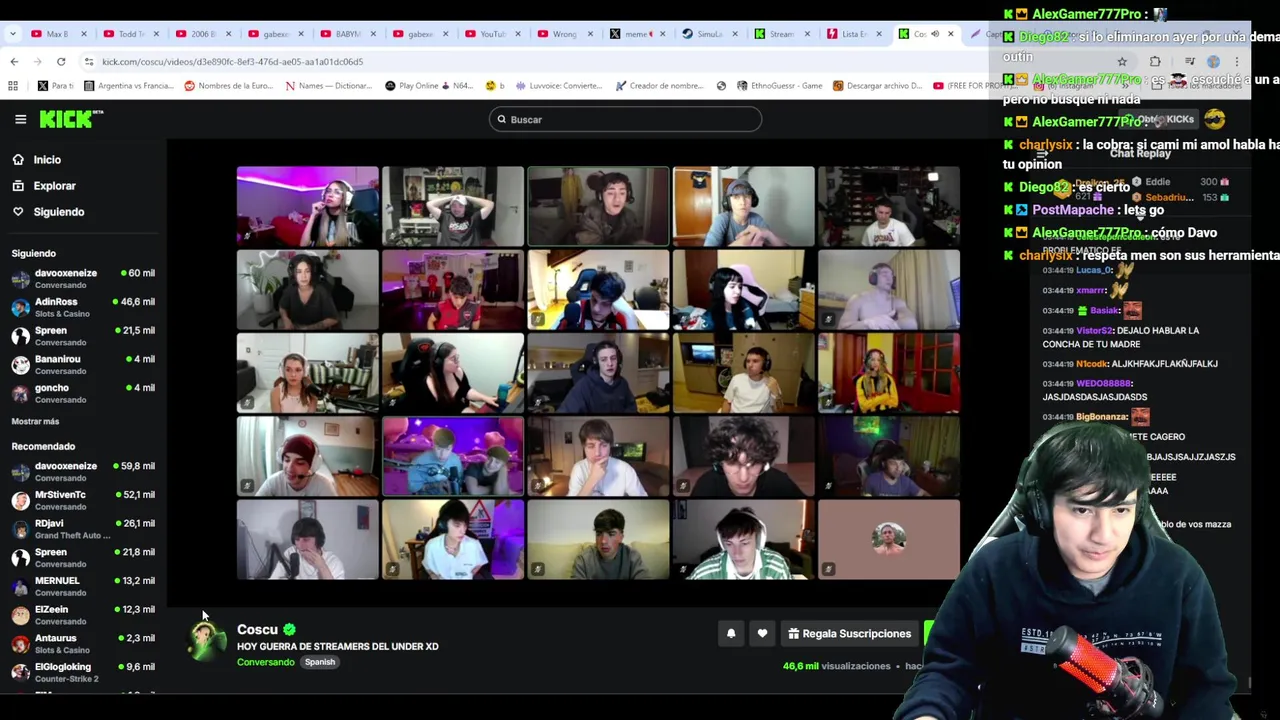1280x720 pixels.
Task: Toggle the notification bell for Coscu
Action: (x=731, y=633)
